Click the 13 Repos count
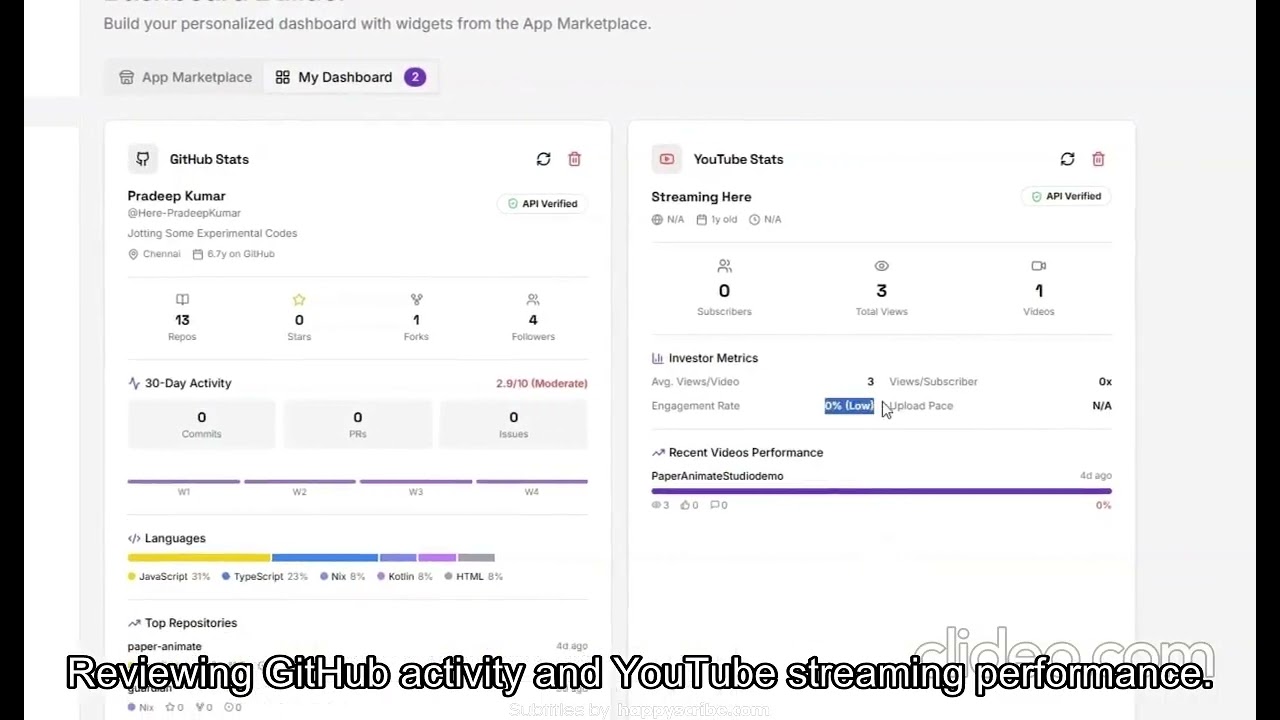The image size is (1280, 720). [x=182, y=320]
